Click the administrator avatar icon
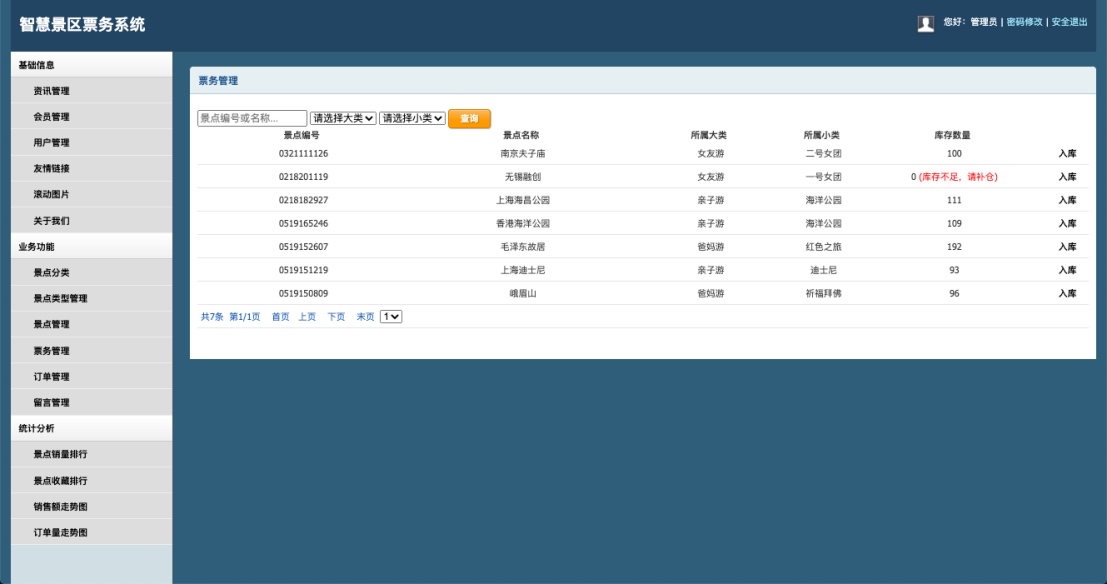 click(x=926, y=24)
